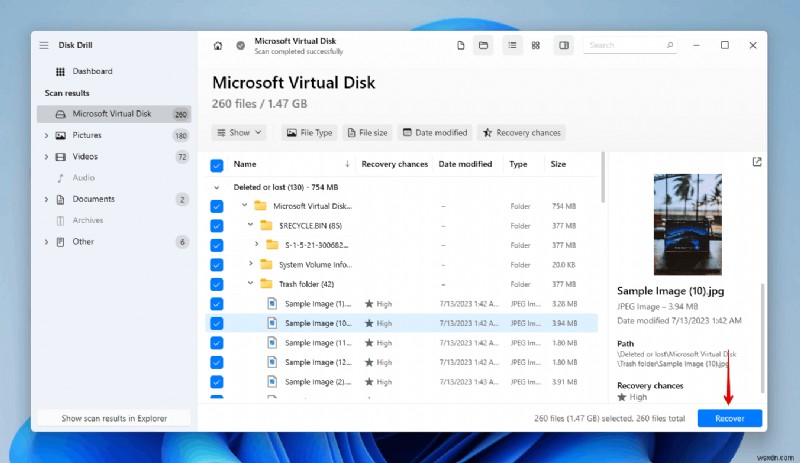Sort by Recovery chances column header
800x463 pixels.
tap(394, 164)
